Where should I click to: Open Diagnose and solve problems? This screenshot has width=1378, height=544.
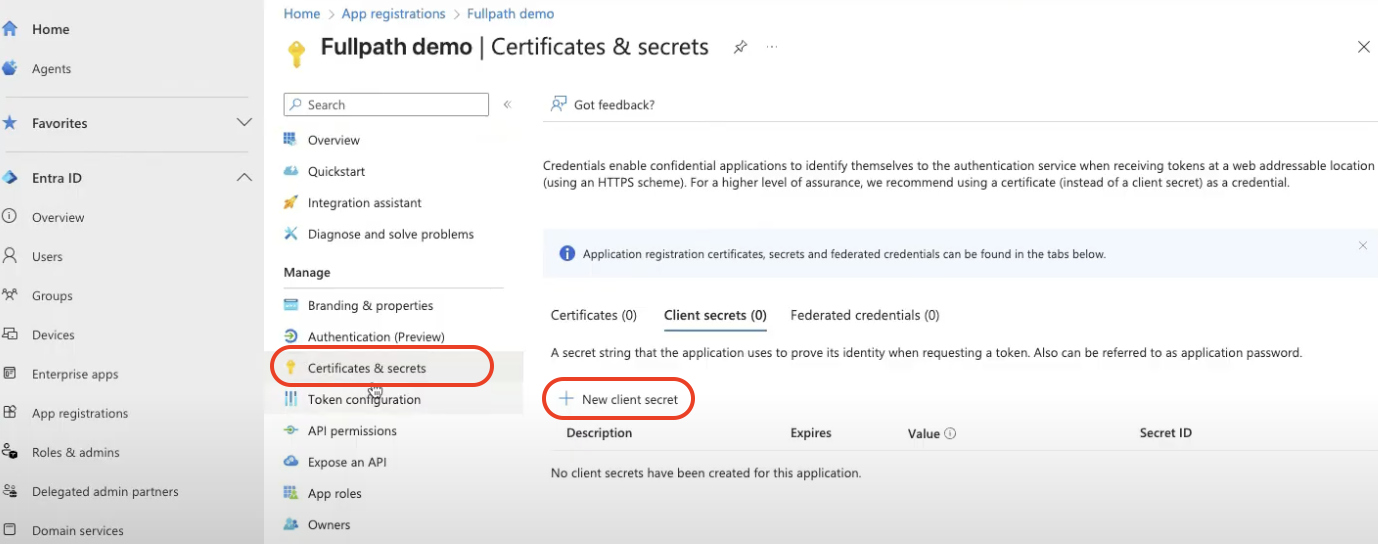click(390, 234)
